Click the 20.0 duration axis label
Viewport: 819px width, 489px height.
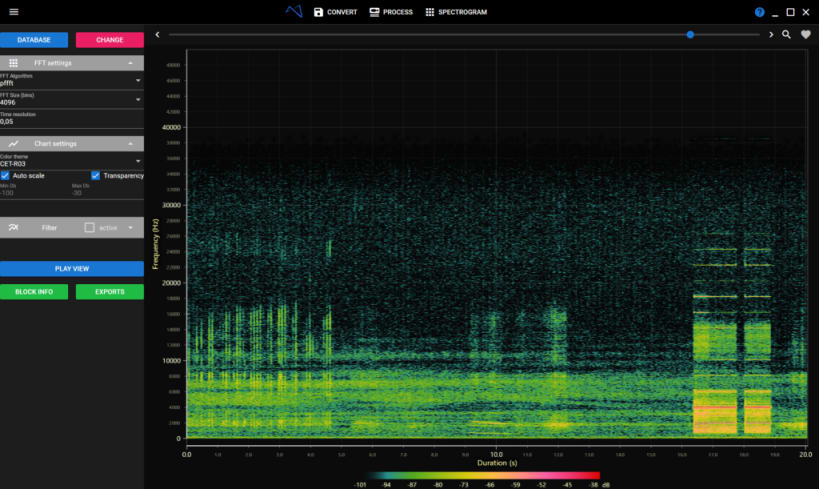(805, 455)
